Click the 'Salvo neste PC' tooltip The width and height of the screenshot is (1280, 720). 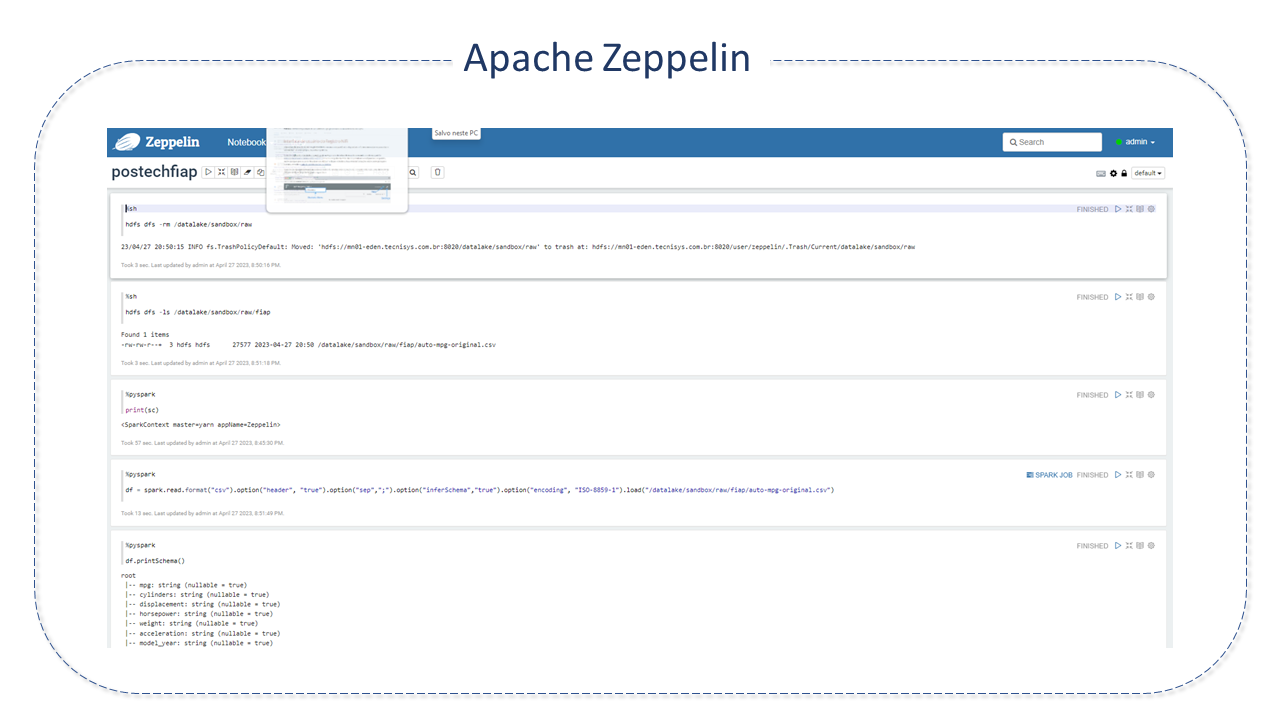(x=456, y=133)
